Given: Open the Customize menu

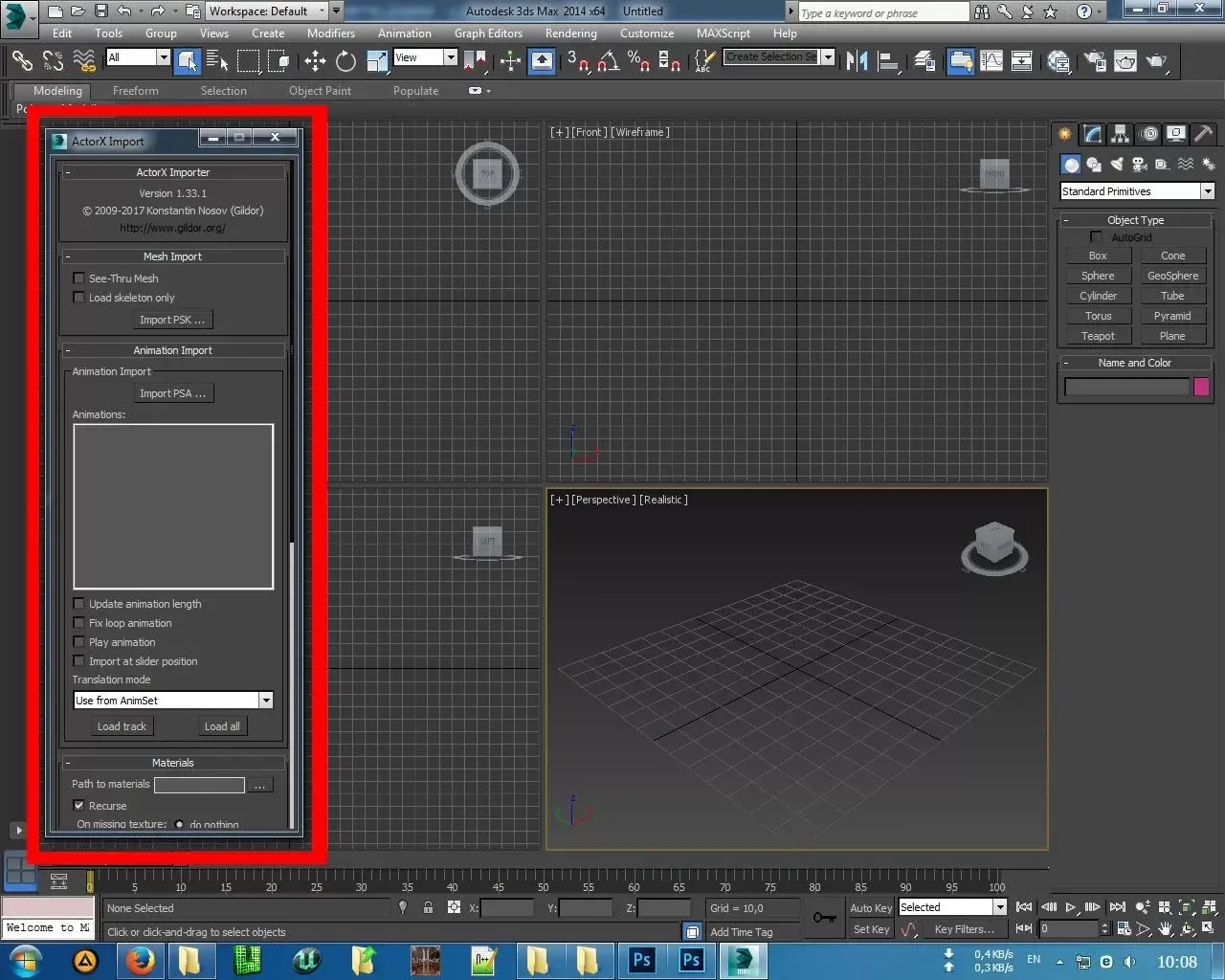Looking at the screenshot, I should (647, 33).
